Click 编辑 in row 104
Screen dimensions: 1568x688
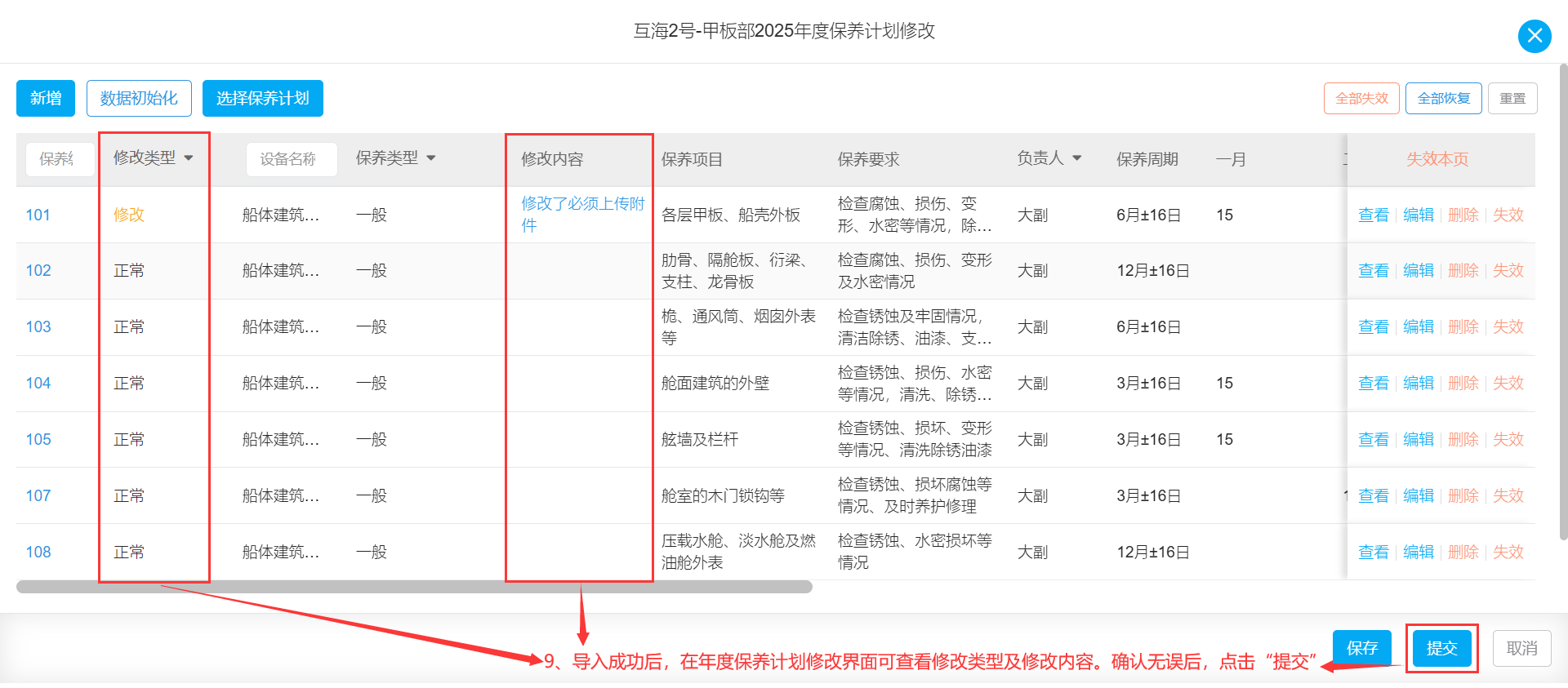(x=1419, y=383)
